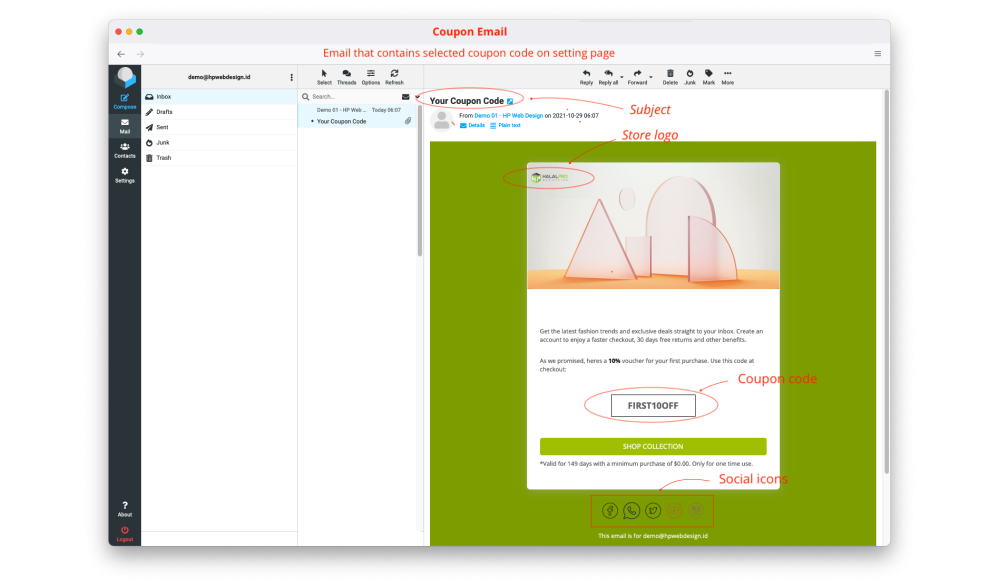Click the Refresh icon in list toolbar

click(x=395, y=76)
